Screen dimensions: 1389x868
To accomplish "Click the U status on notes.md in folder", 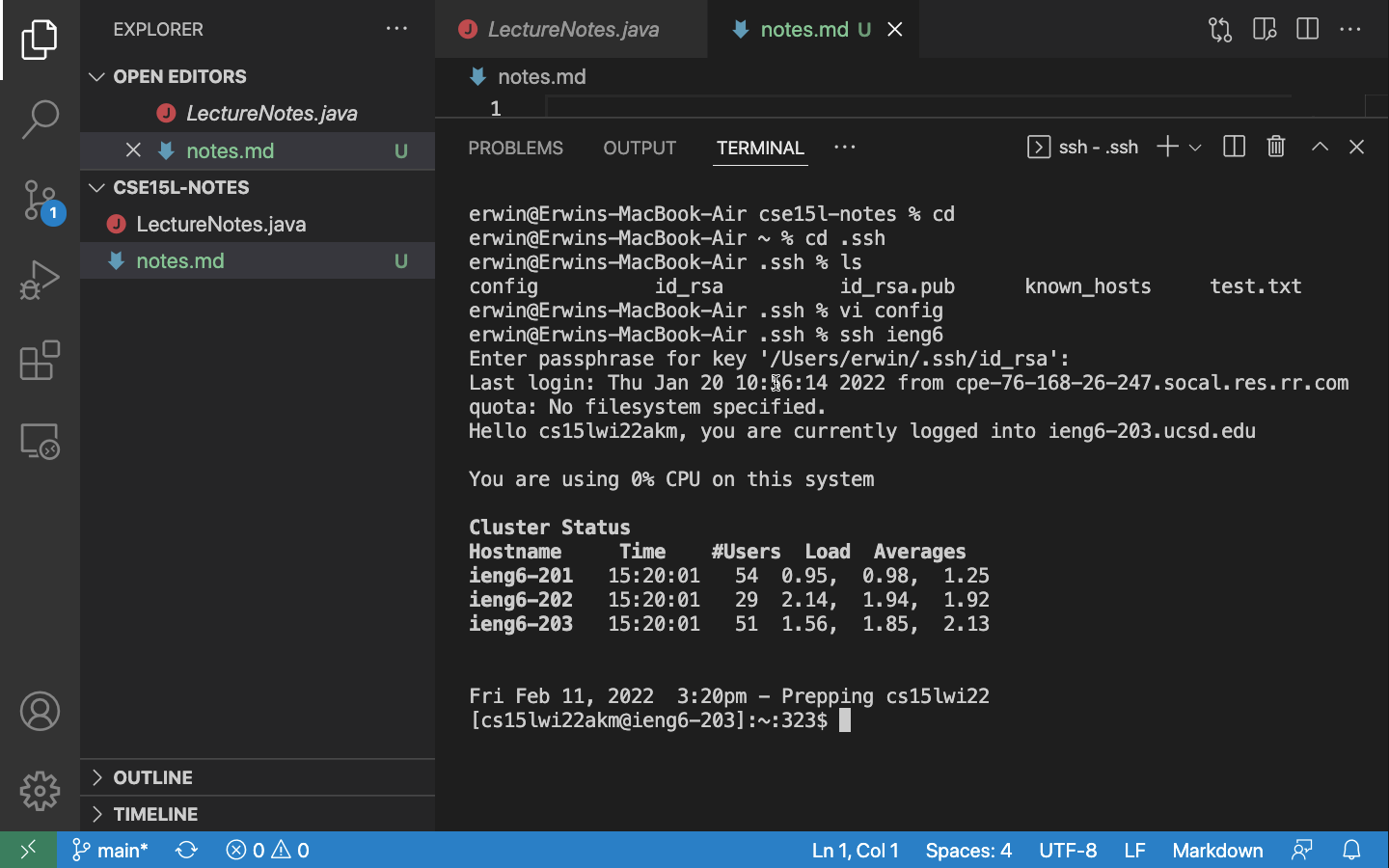I will pos(401,260).
